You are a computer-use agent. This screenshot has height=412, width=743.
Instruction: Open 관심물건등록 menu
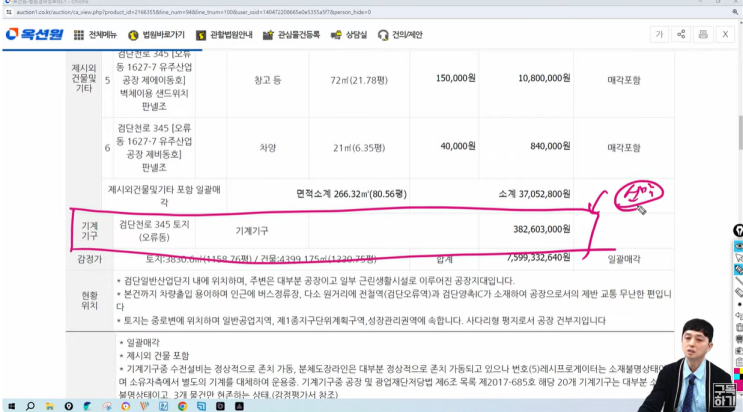[x=291, y=35]
